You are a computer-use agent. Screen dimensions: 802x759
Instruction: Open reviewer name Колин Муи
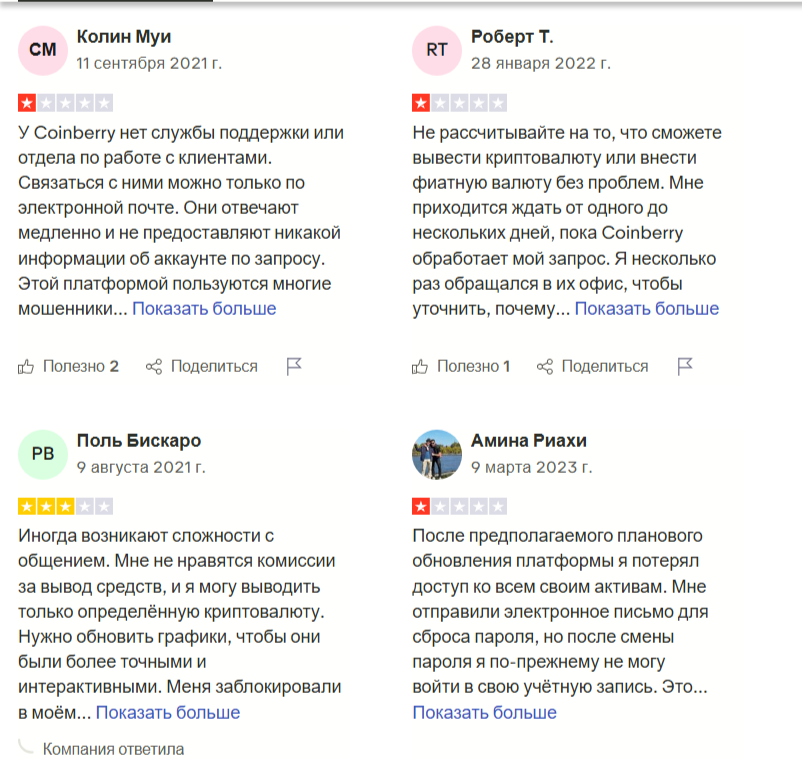tap(124, 38)
